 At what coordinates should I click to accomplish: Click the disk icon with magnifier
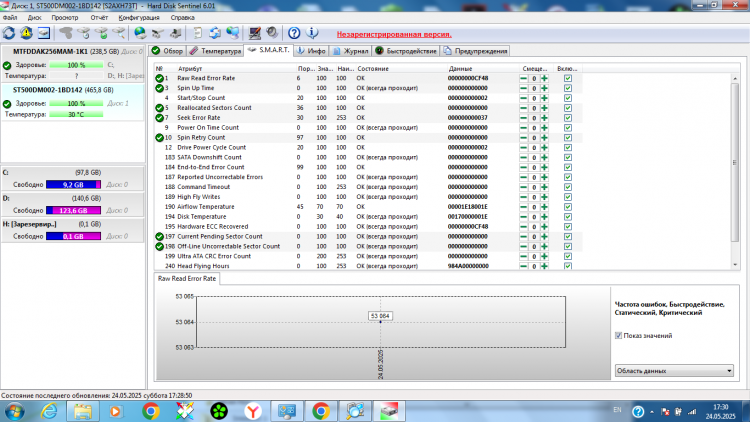[x=119, y=33]
